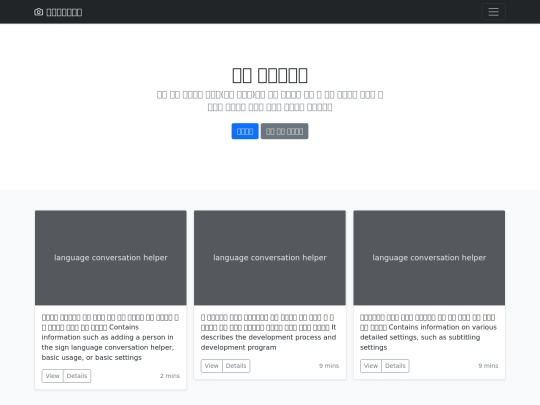The image size is (540, 405).
Task: Open the middle card's language conversation helper image
Action: point(270,258)
